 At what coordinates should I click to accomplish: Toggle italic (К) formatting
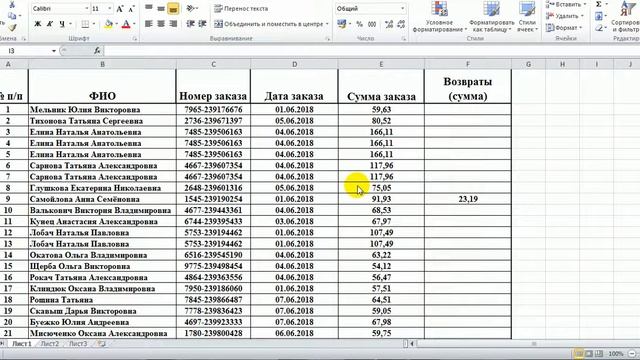tap(50, 24)
